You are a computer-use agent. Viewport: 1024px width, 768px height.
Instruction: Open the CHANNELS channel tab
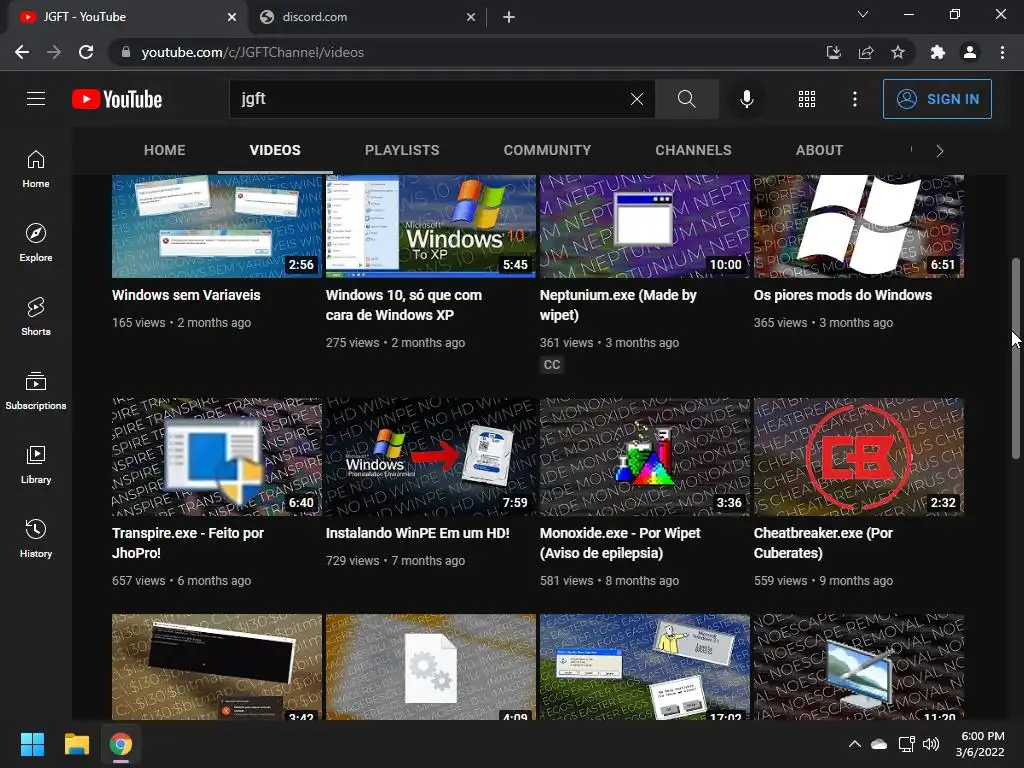[x=694, y=150]
